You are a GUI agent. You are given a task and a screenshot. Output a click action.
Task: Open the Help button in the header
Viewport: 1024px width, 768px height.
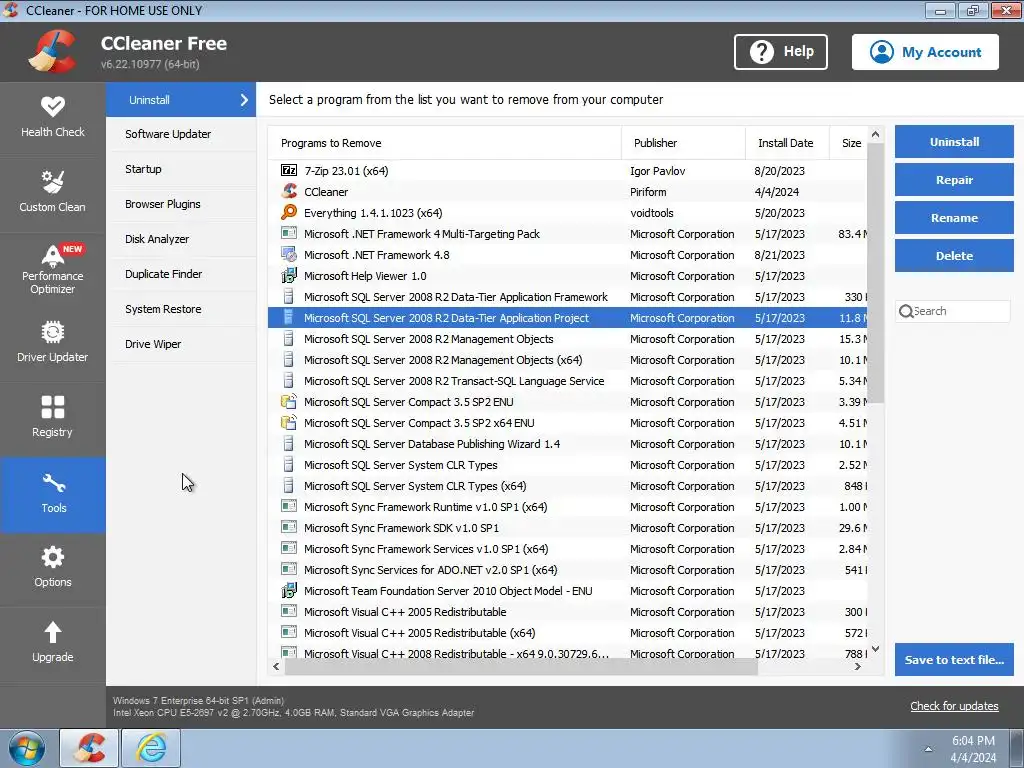tap(780, 52)
